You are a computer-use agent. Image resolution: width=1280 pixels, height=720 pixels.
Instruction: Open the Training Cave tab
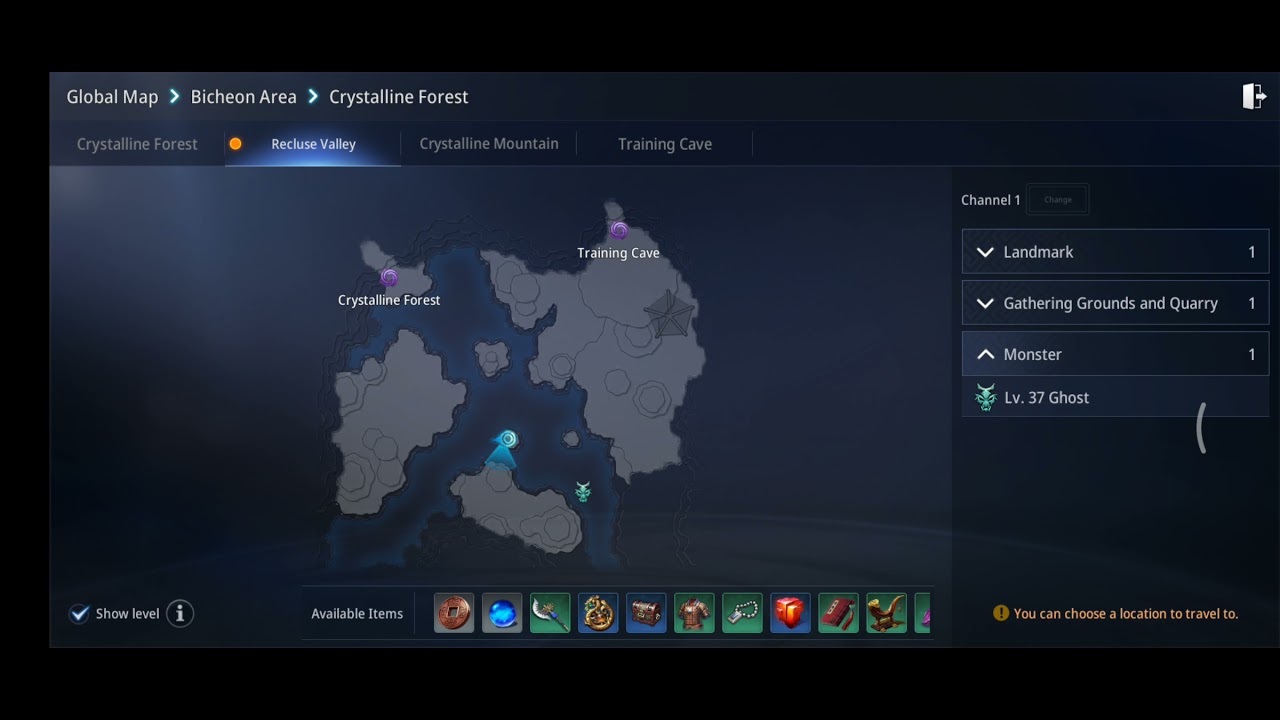(665, 144)
